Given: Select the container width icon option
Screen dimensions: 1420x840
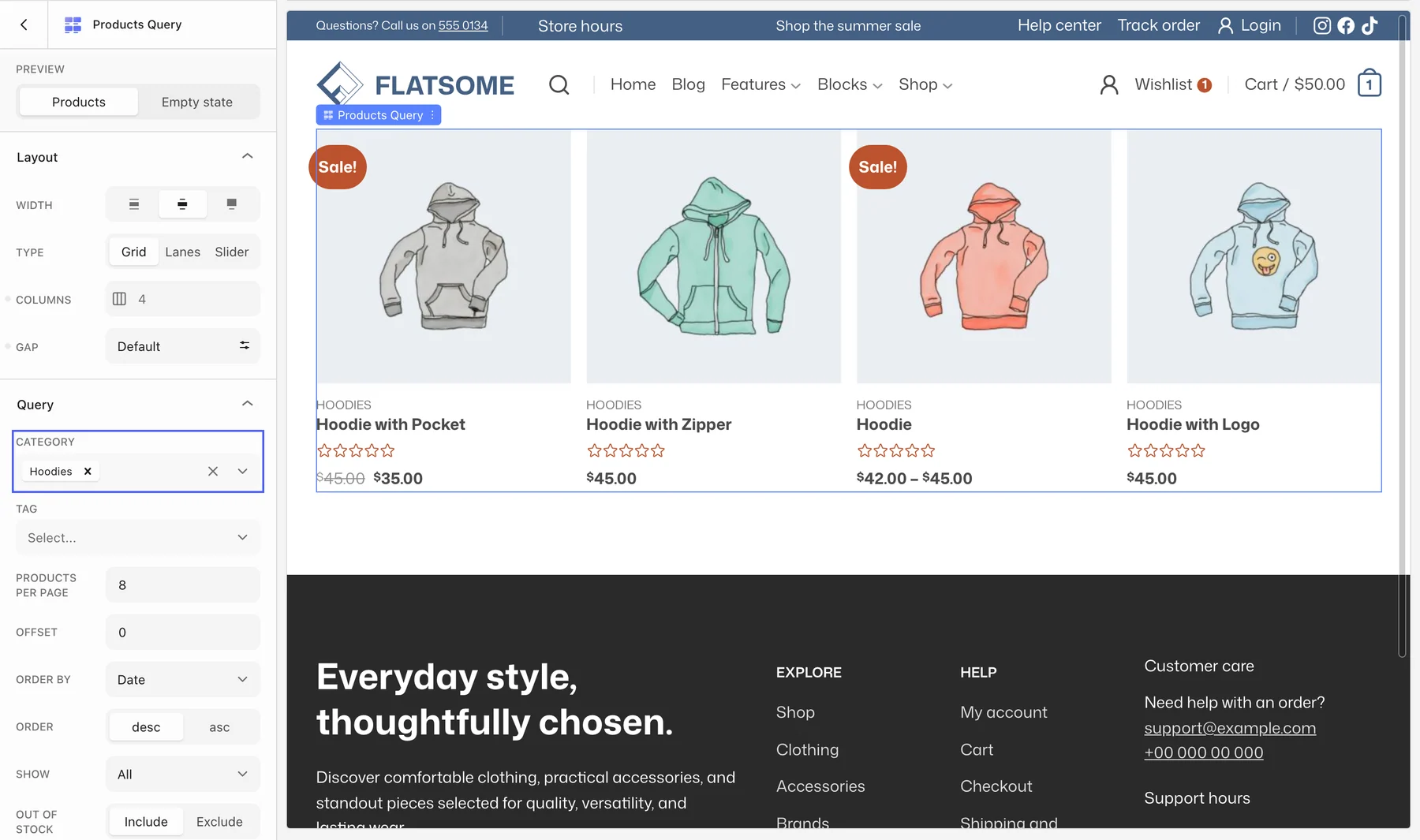Looking at the screenshot, I should 182,204.
